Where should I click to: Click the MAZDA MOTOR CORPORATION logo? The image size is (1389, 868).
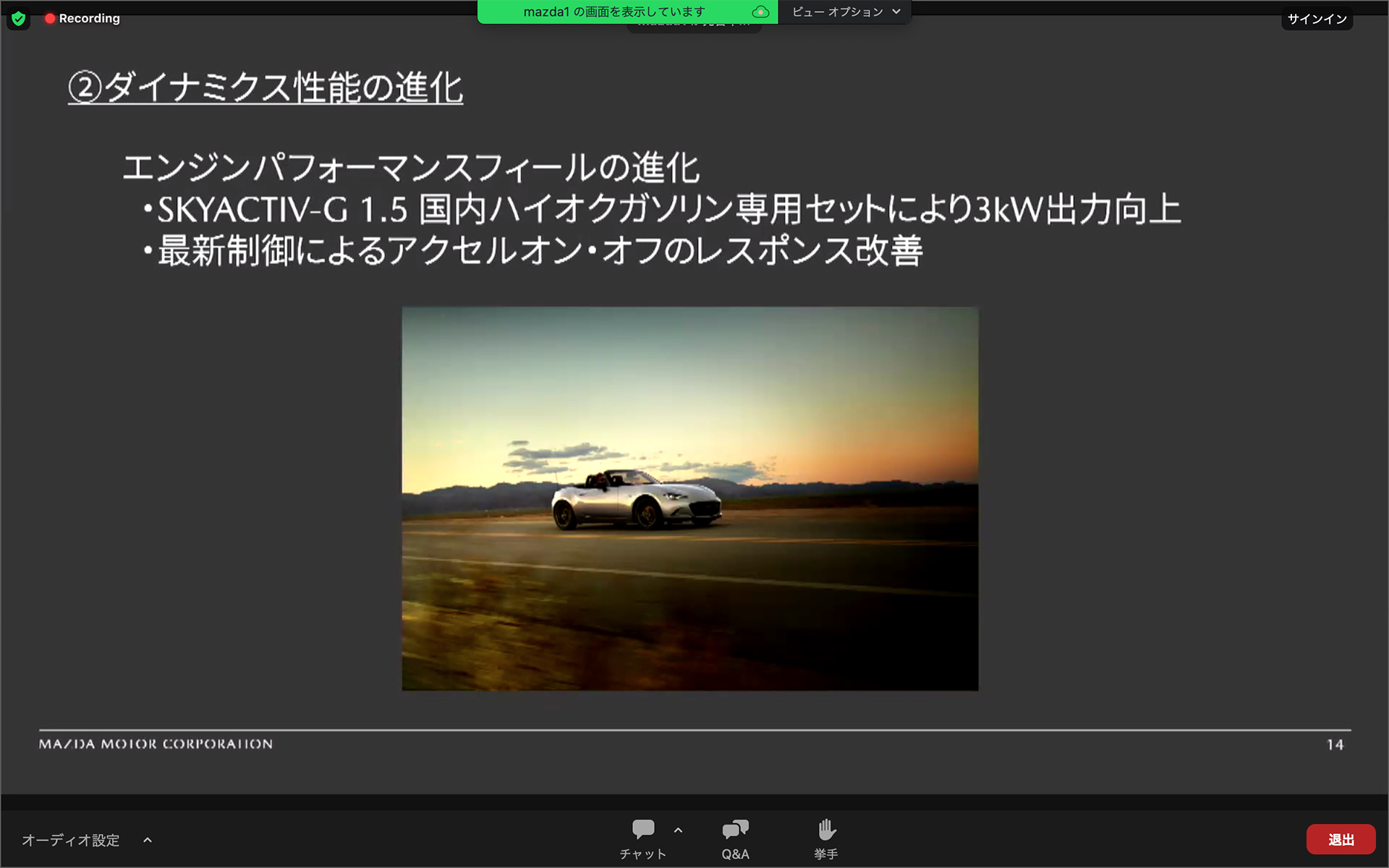(156, 743)
